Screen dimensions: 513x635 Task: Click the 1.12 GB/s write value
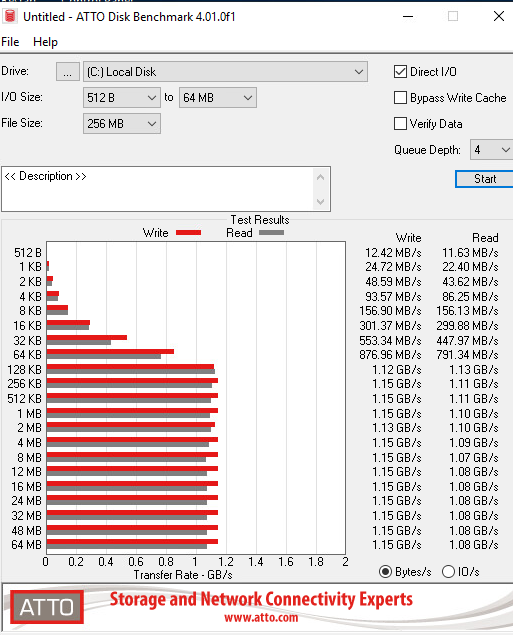[396, 370]
